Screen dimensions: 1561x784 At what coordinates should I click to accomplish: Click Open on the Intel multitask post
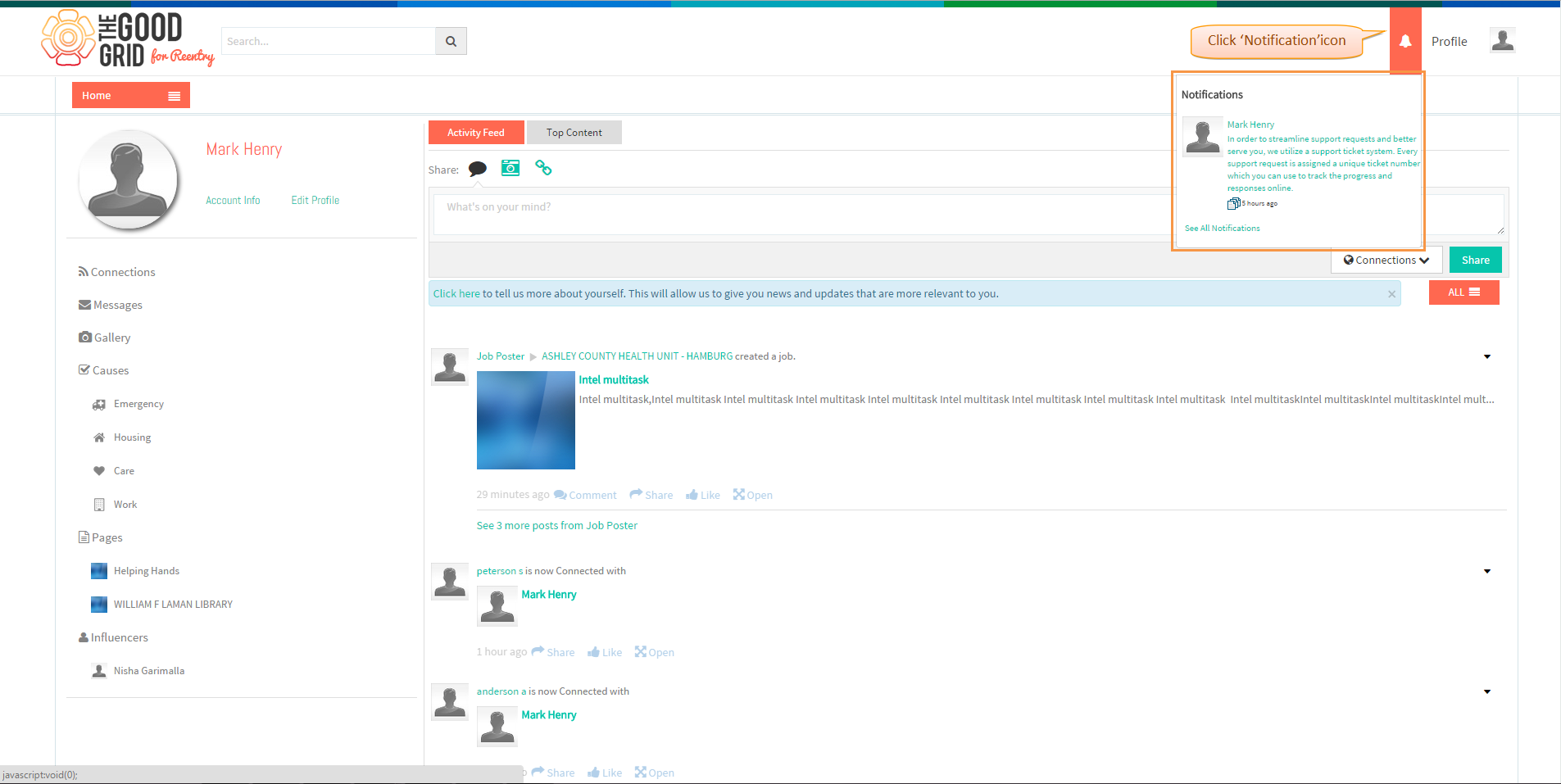[x=752, y=495]
